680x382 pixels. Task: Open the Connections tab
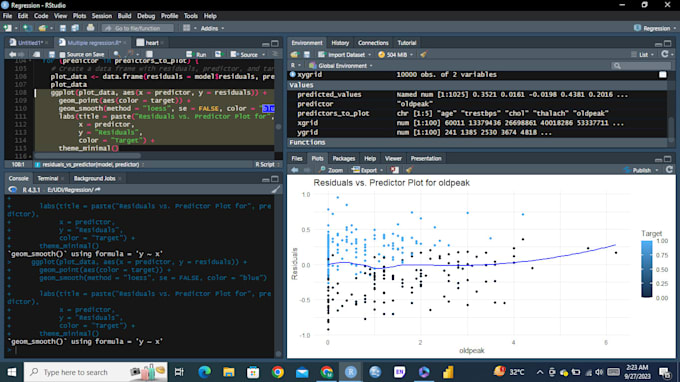pyautogui.click(x=373, y=43)
